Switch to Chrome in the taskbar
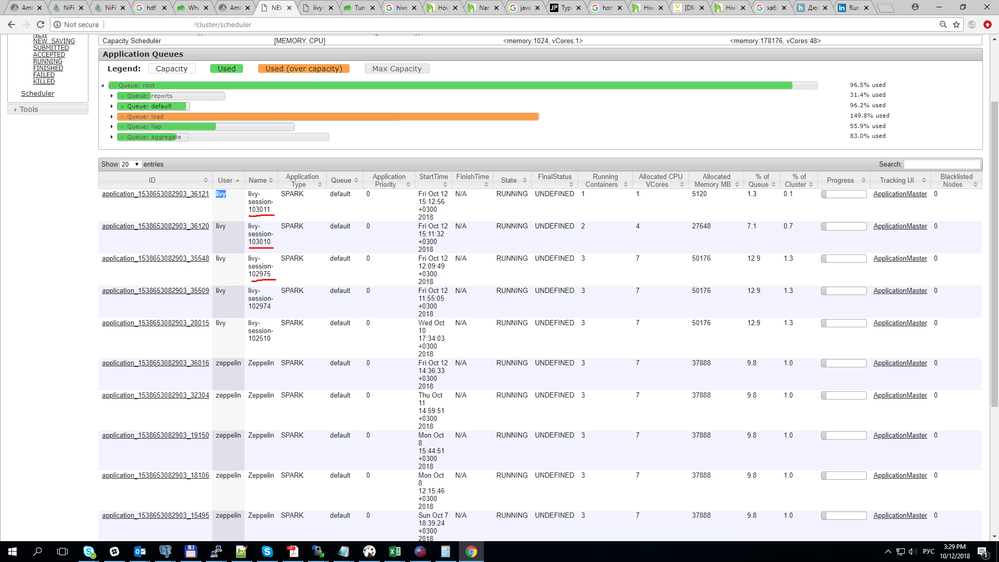The image size is (999, 562). pos(471,551)
